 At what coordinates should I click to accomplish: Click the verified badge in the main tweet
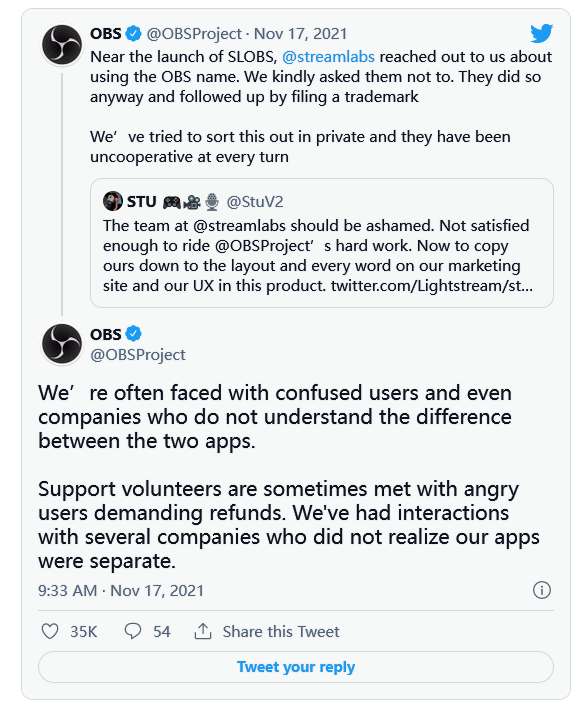click(x=134, y=334)
